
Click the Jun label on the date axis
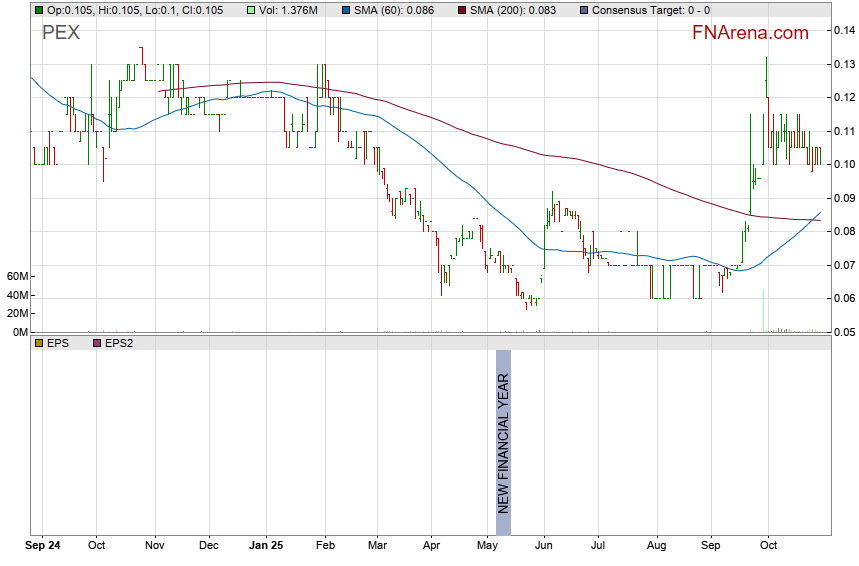click(x=544, y=546)
